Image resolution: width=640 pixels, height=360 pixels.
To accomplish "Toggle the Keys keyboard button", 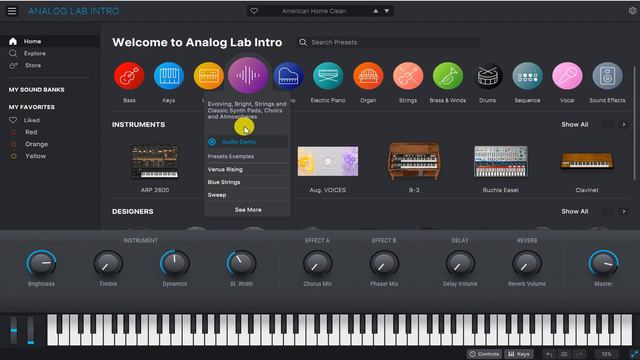I will [x=519, y=354].
